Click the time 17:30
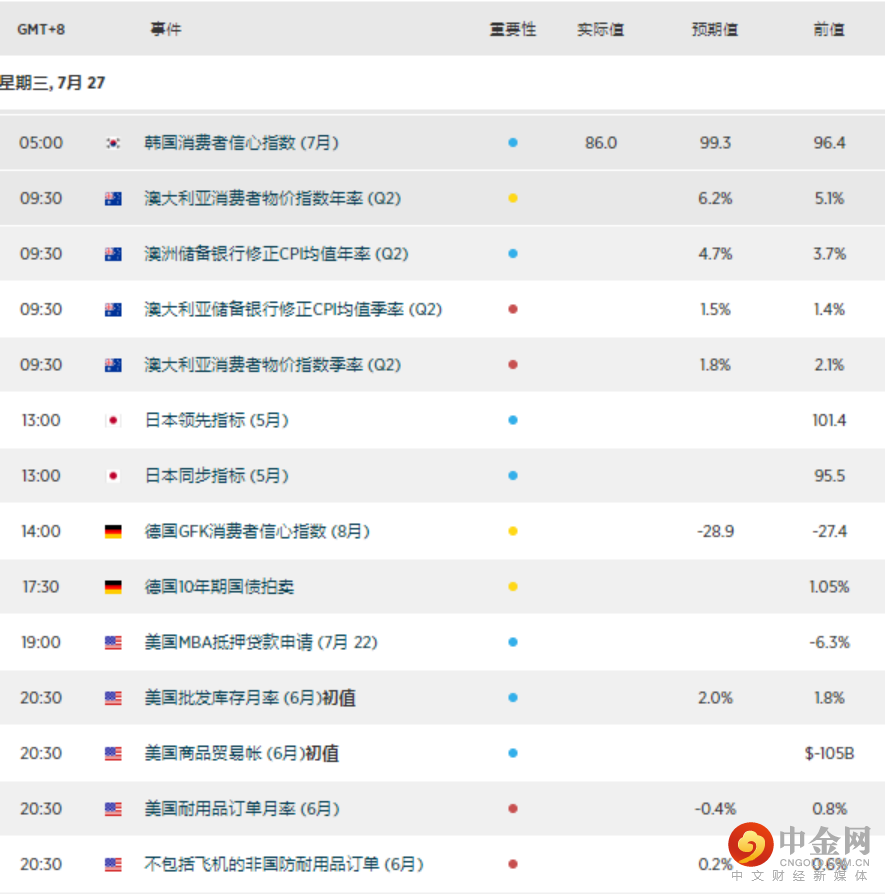Screen dimensions: 885x894 pos(41,586)
